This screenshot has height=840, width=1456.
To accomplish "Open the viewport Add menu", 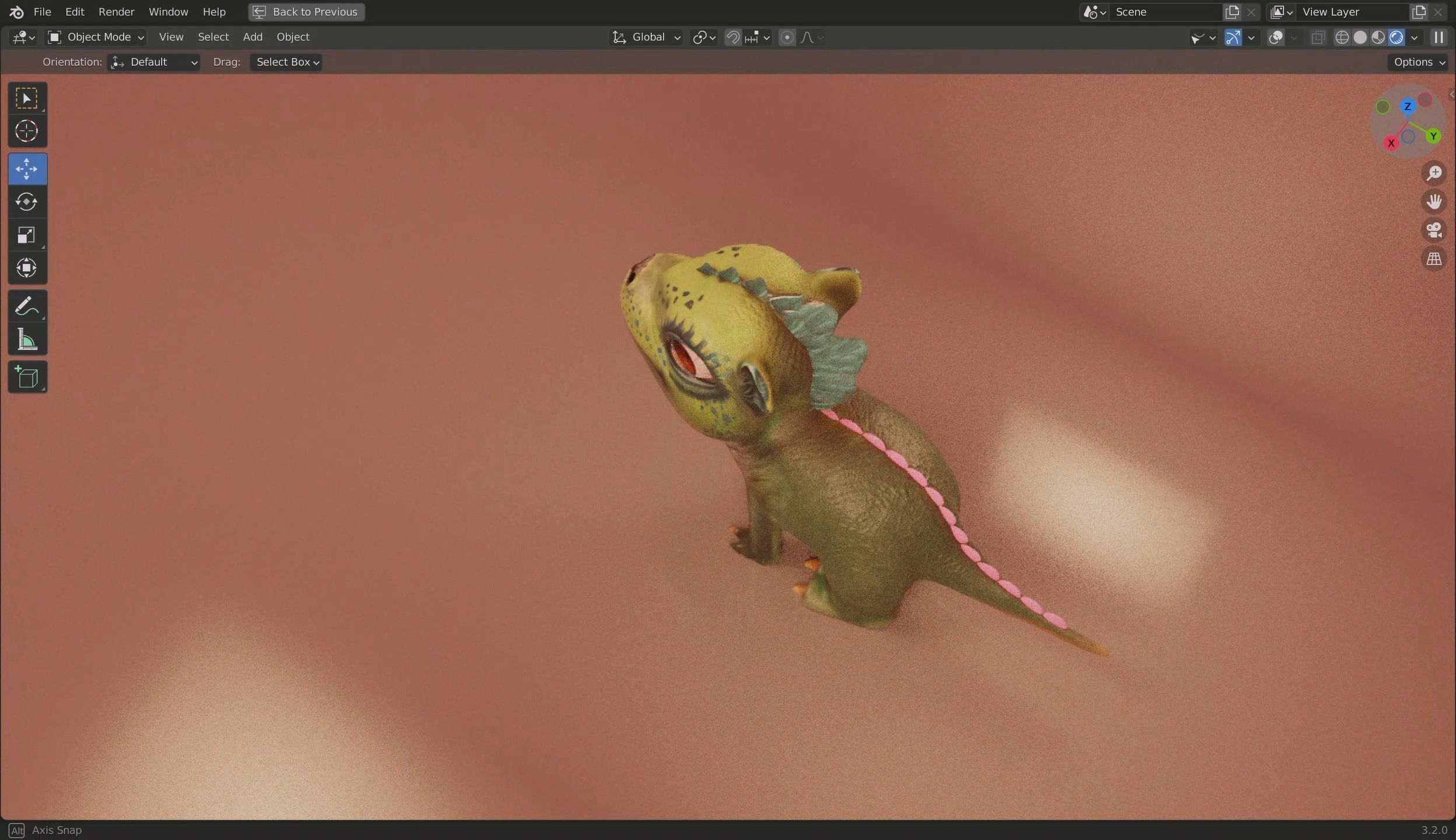I will tap(253, 37).
